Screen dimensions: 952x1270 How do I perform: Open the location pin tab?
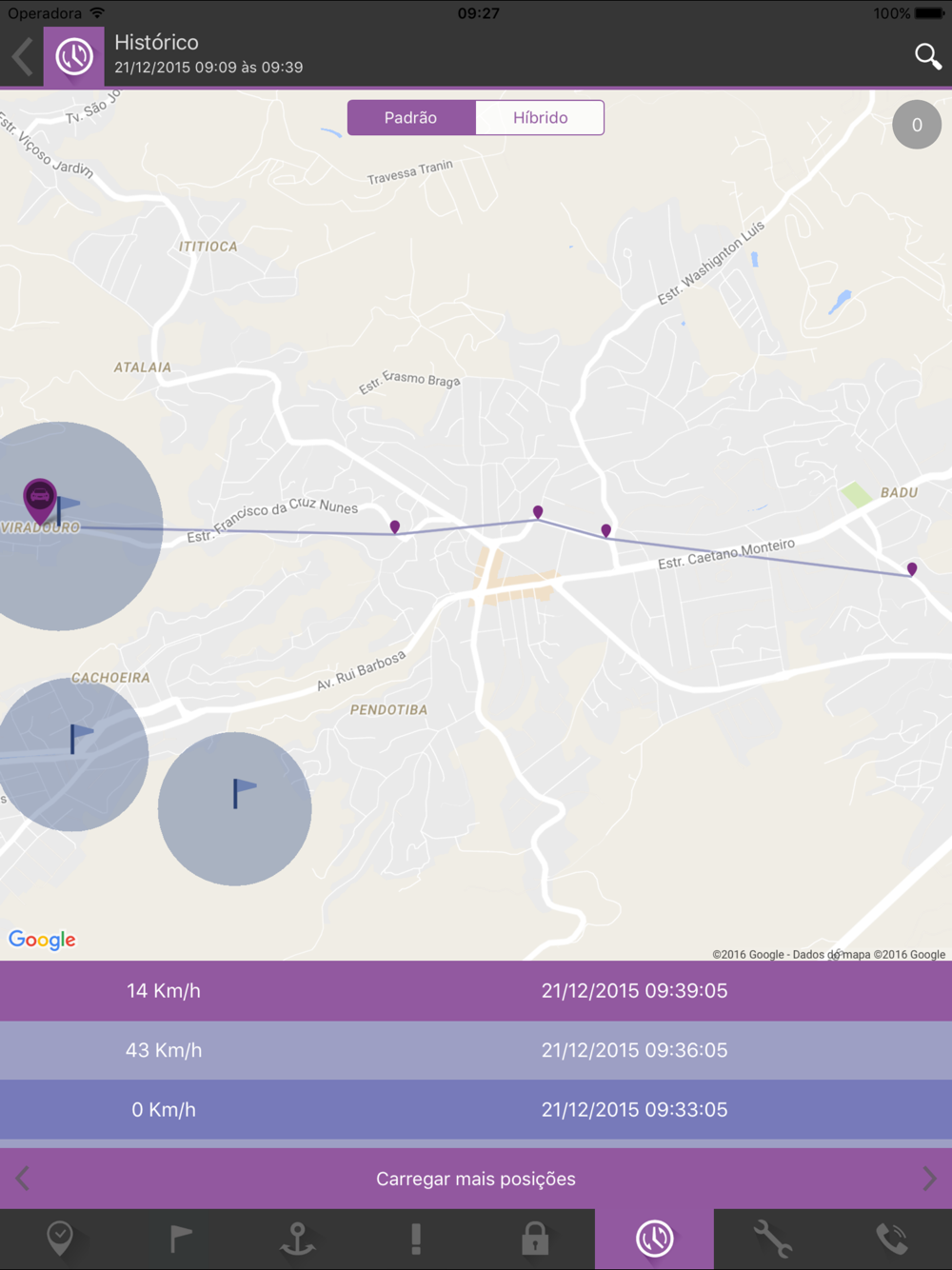(60, 1239)
